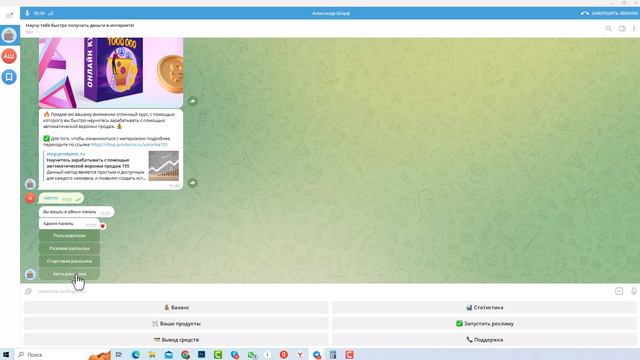Image resolution: width=640 pixels, height=360 pixels.
Task: Open the Windows Start menu
Action: coord(6,355)
